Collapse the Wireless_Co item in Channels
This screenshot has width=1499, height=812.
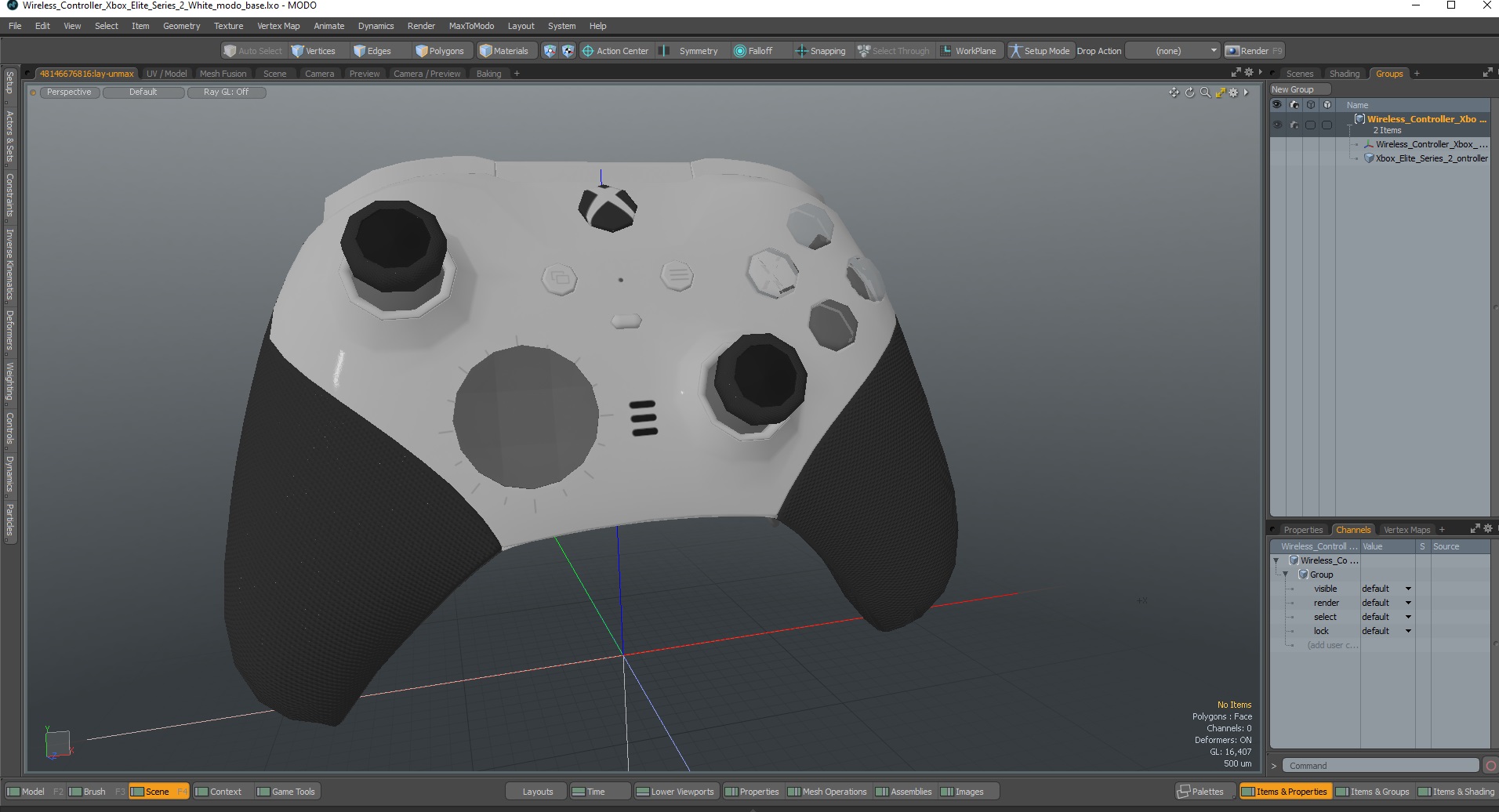[1276, 560]
